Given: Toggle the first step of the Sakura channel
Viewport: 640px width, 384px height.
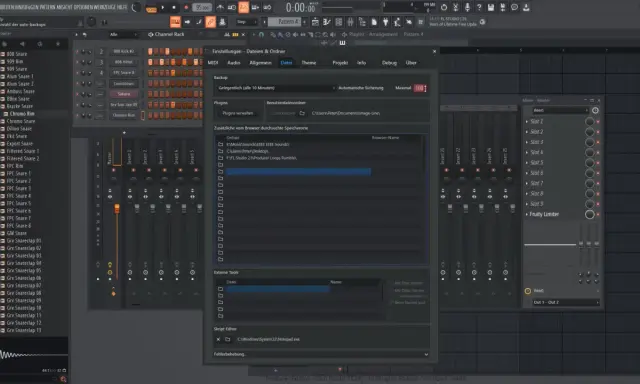Looking at the screenshot, I should (150, 94).
